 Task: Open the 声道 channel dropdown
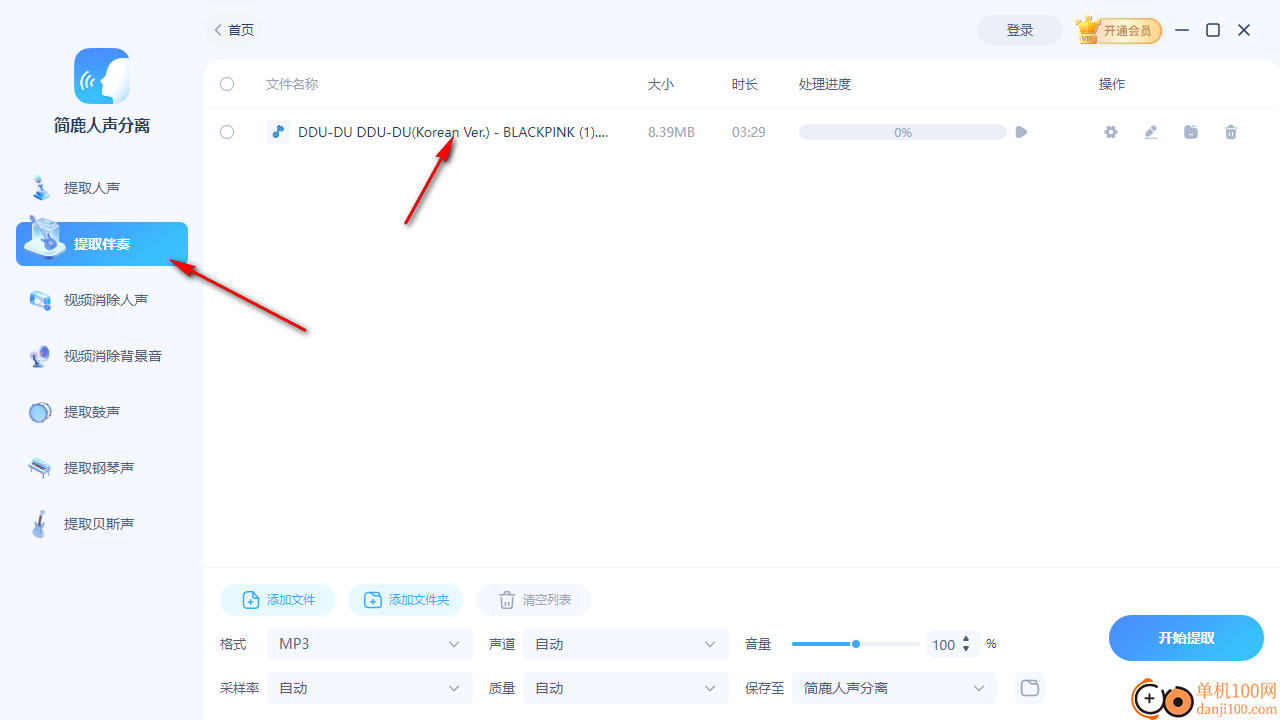coord(626,644)
